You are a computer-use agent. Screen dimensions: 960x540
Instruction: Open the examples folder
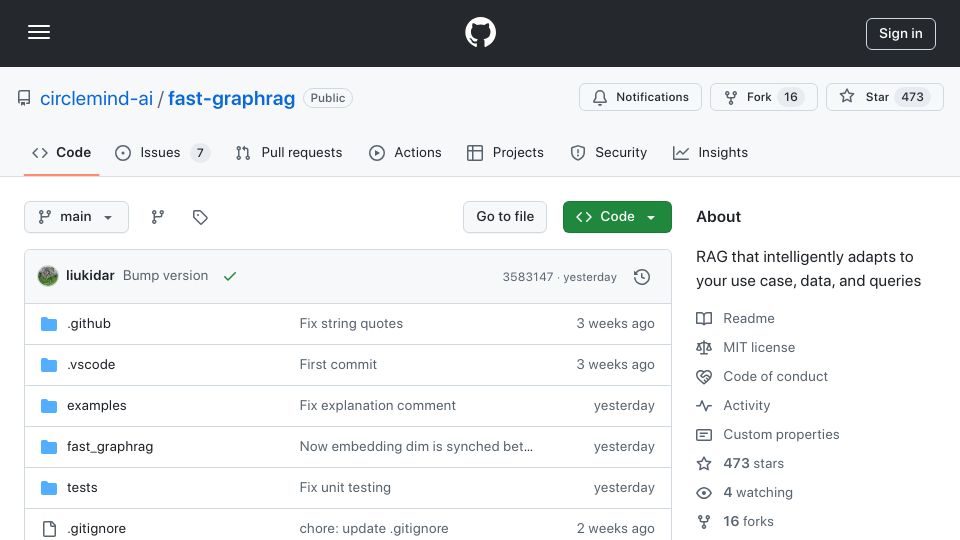[97, 405]
